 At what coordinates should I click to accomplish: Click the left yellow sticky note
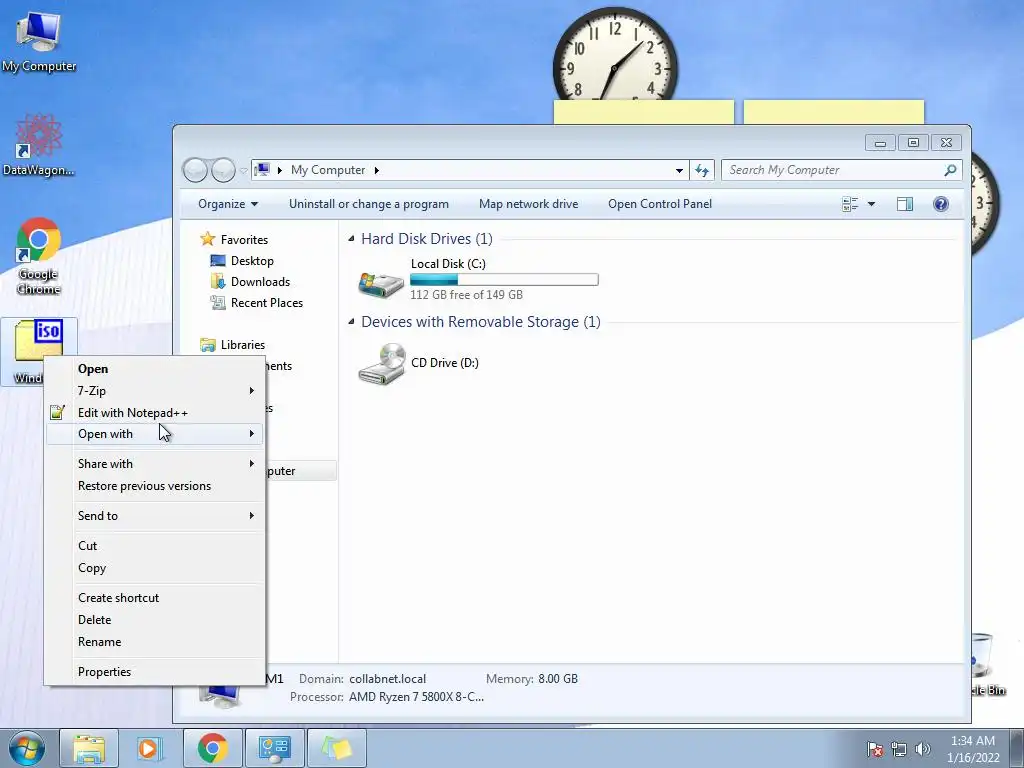tap(643, 112)
